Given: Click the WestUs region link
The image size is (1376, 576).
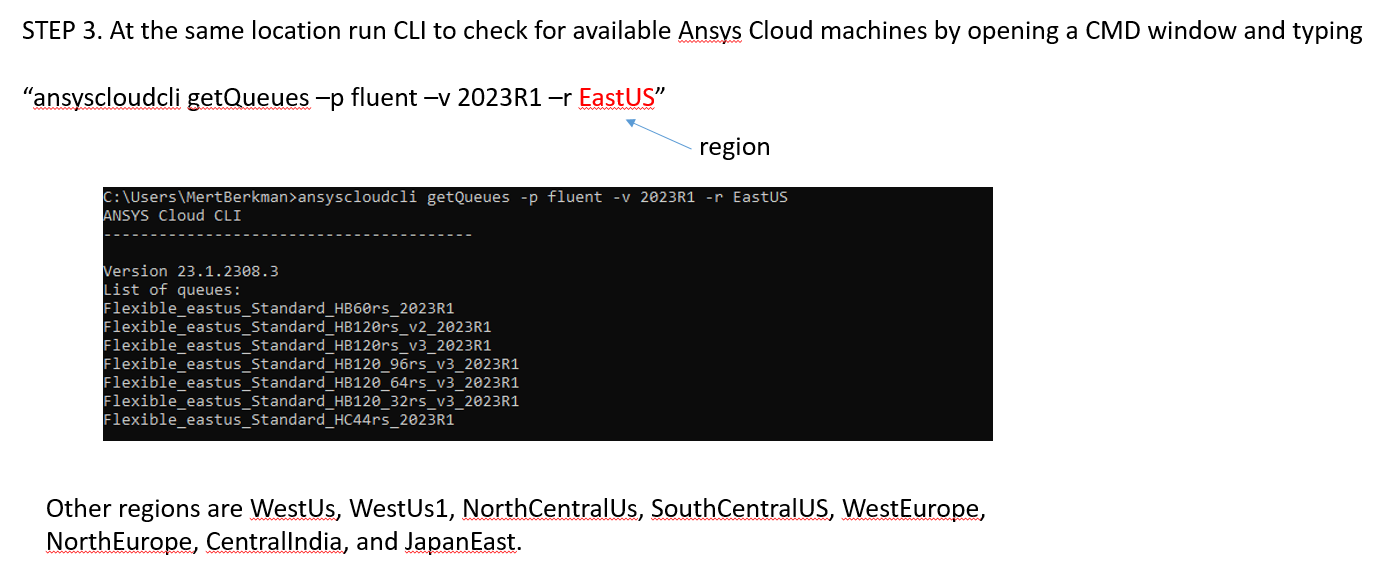Looking at the screenshot, I should [x=291, y=509].
